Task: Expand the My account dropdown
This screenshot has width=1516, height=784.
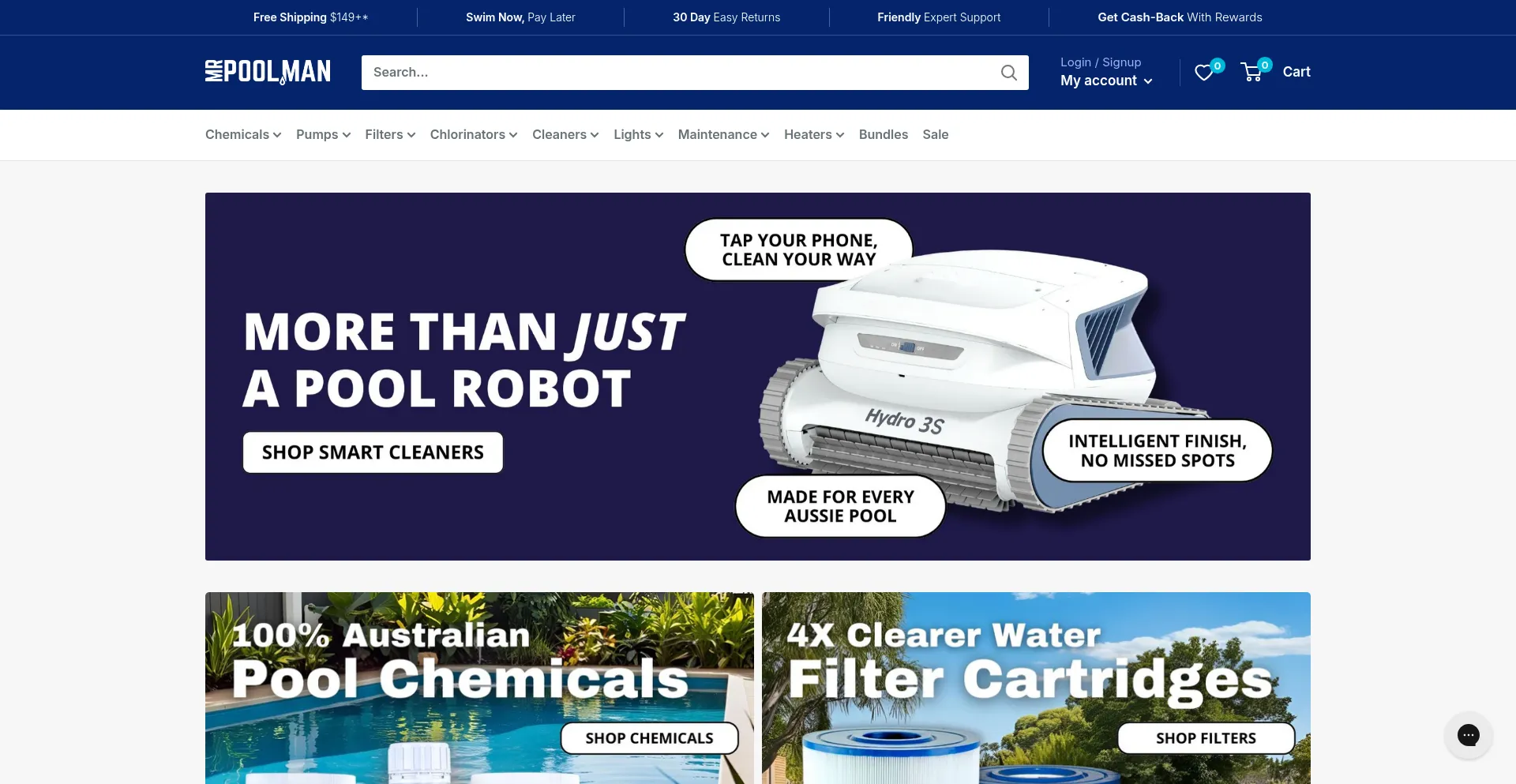Action: (1106, 81)
